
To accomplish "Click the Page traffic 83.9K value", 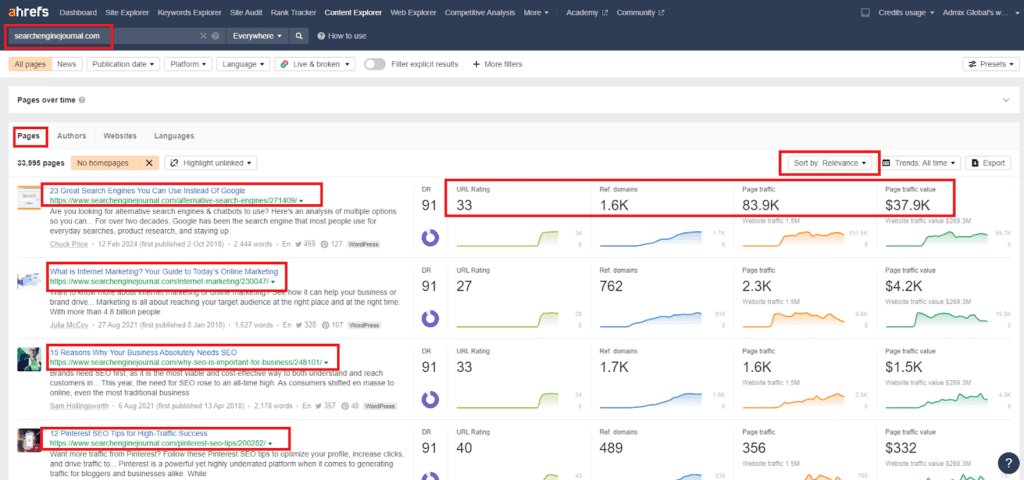I will (762, 206).
